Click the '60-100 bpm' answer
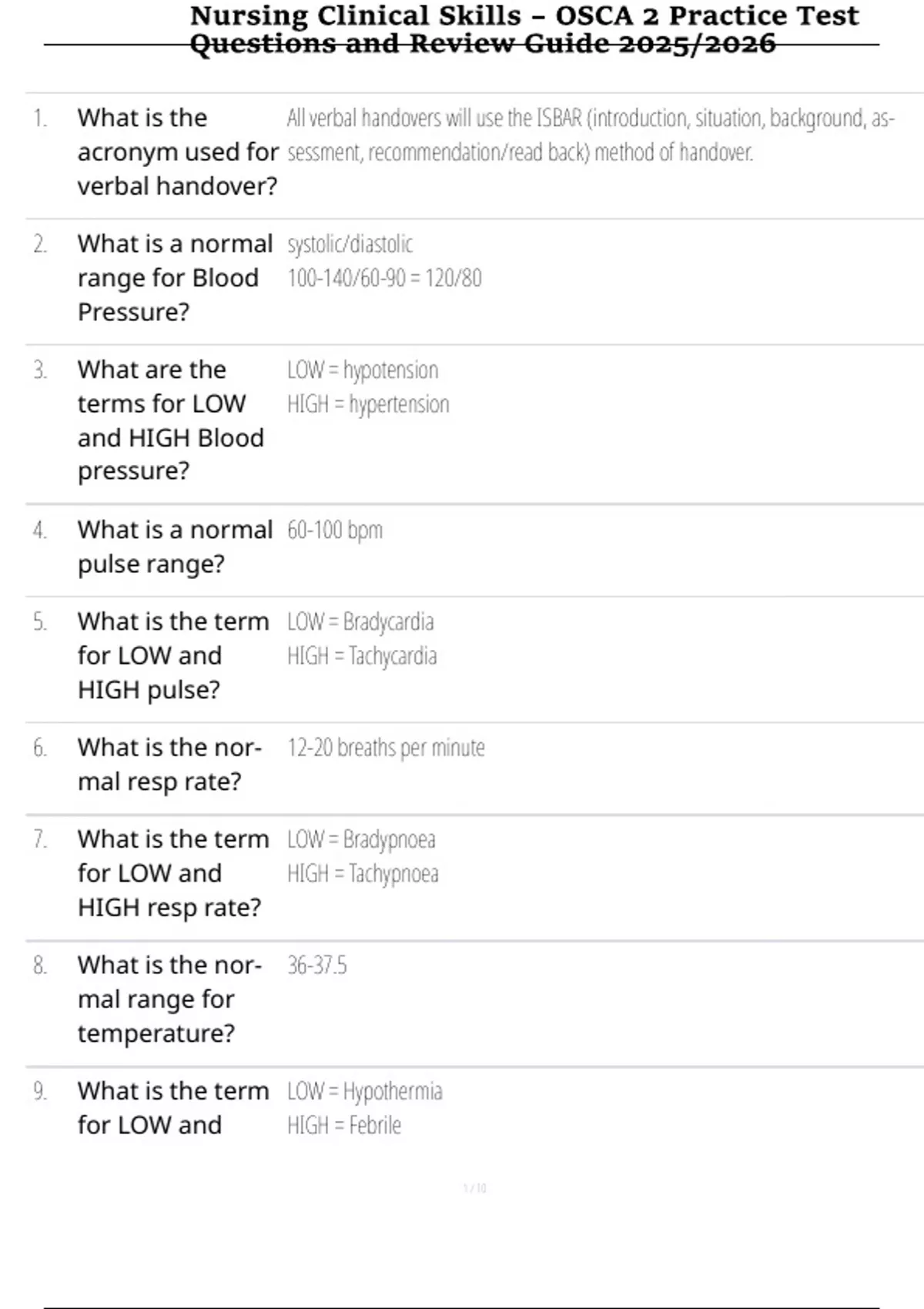Screen dimensions: 924x1309 click(335, 531)
